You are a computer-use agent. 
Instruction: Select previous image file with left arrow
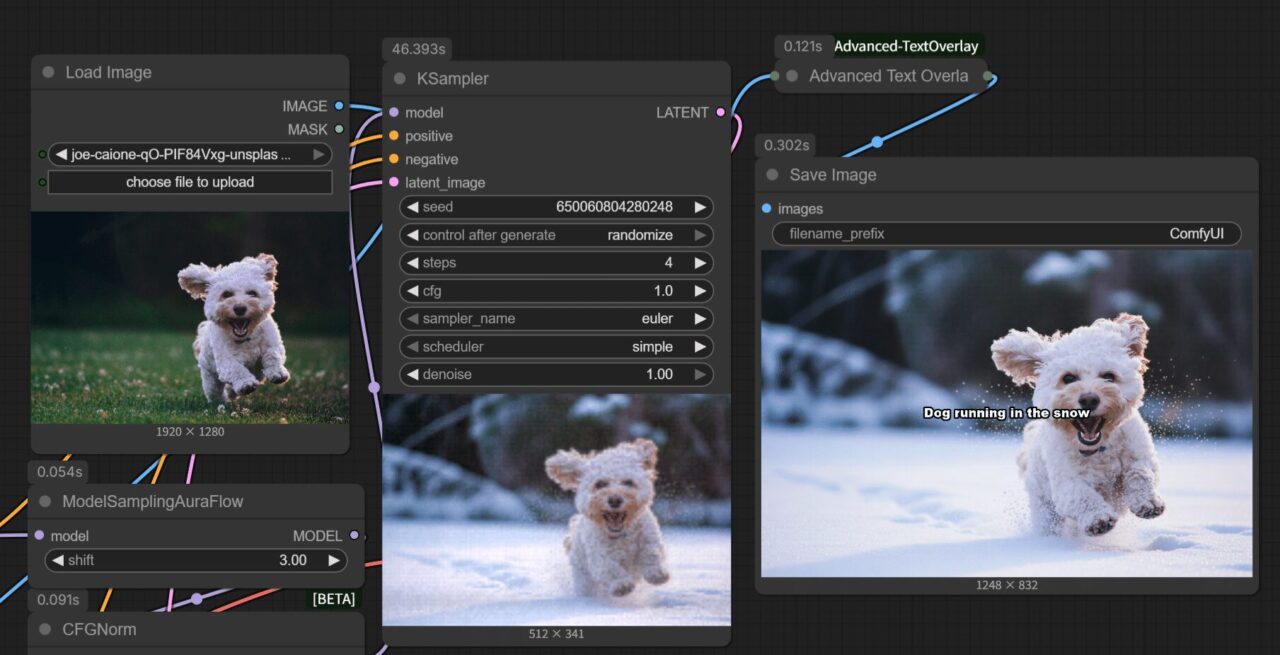(61, 155)
